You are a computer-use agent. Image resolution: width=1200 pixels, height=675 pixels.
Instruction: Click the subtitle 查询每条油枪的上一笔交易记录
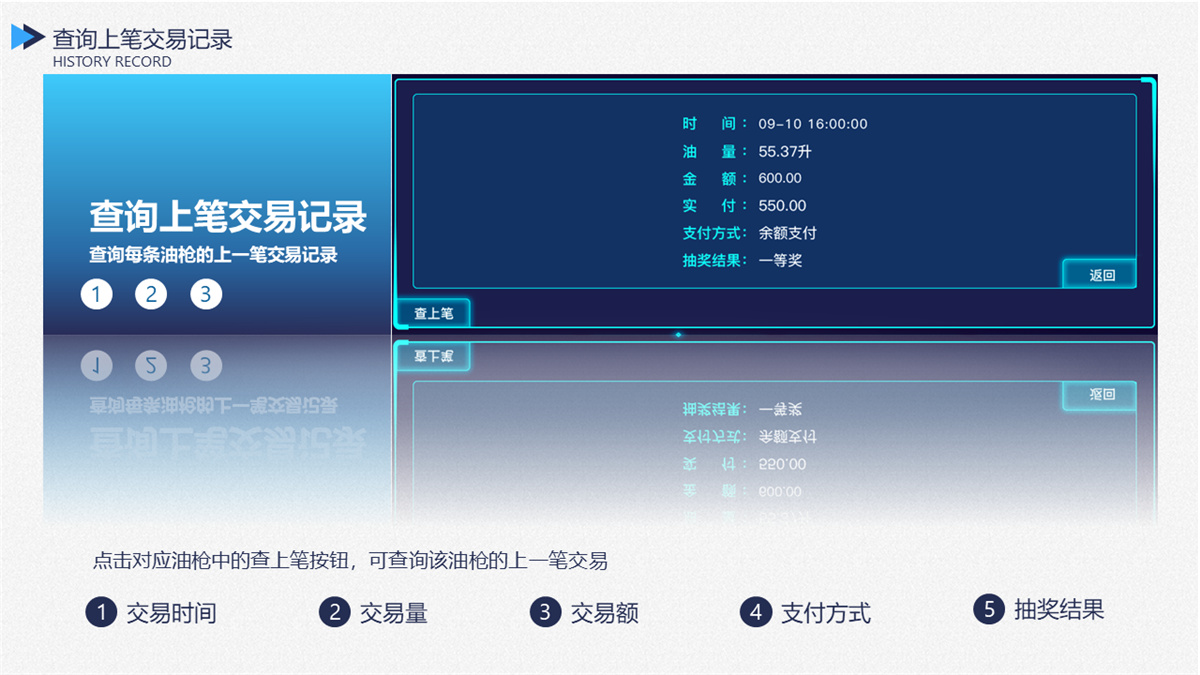[213, 255]
